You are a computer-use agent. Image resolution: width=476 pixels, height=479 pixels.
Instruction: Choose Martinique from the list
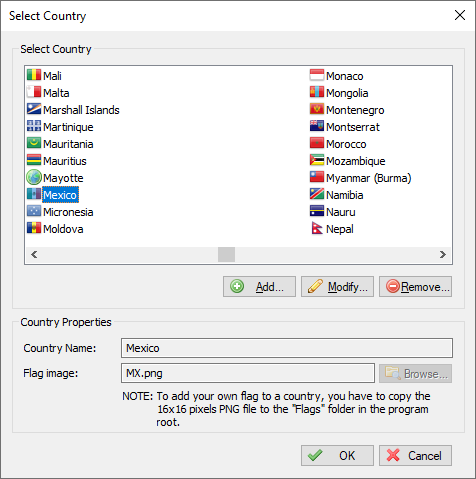click(x=68, y=127)
